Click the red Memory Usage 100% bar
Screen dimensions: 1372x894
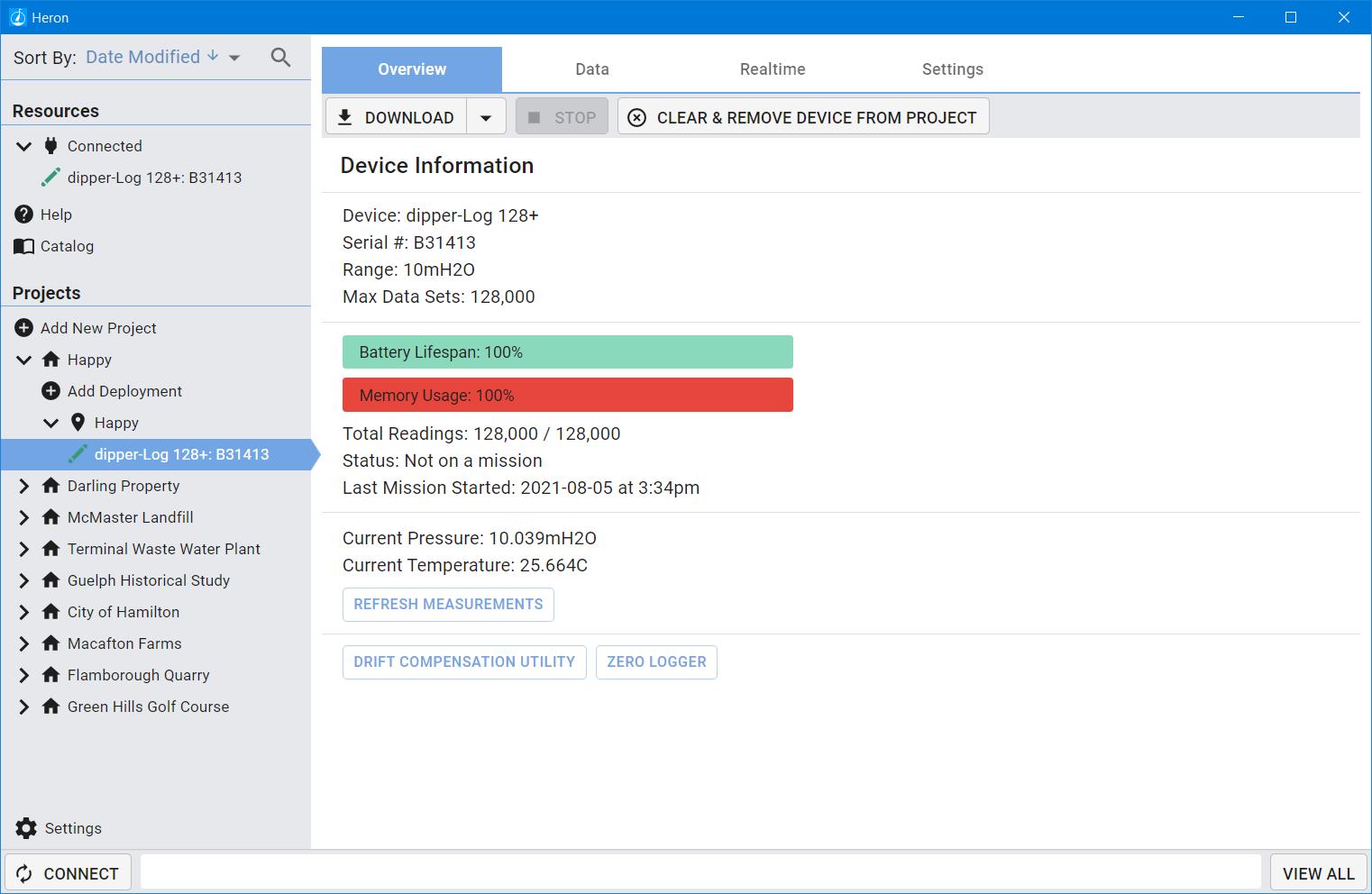[x=568, y=396]
